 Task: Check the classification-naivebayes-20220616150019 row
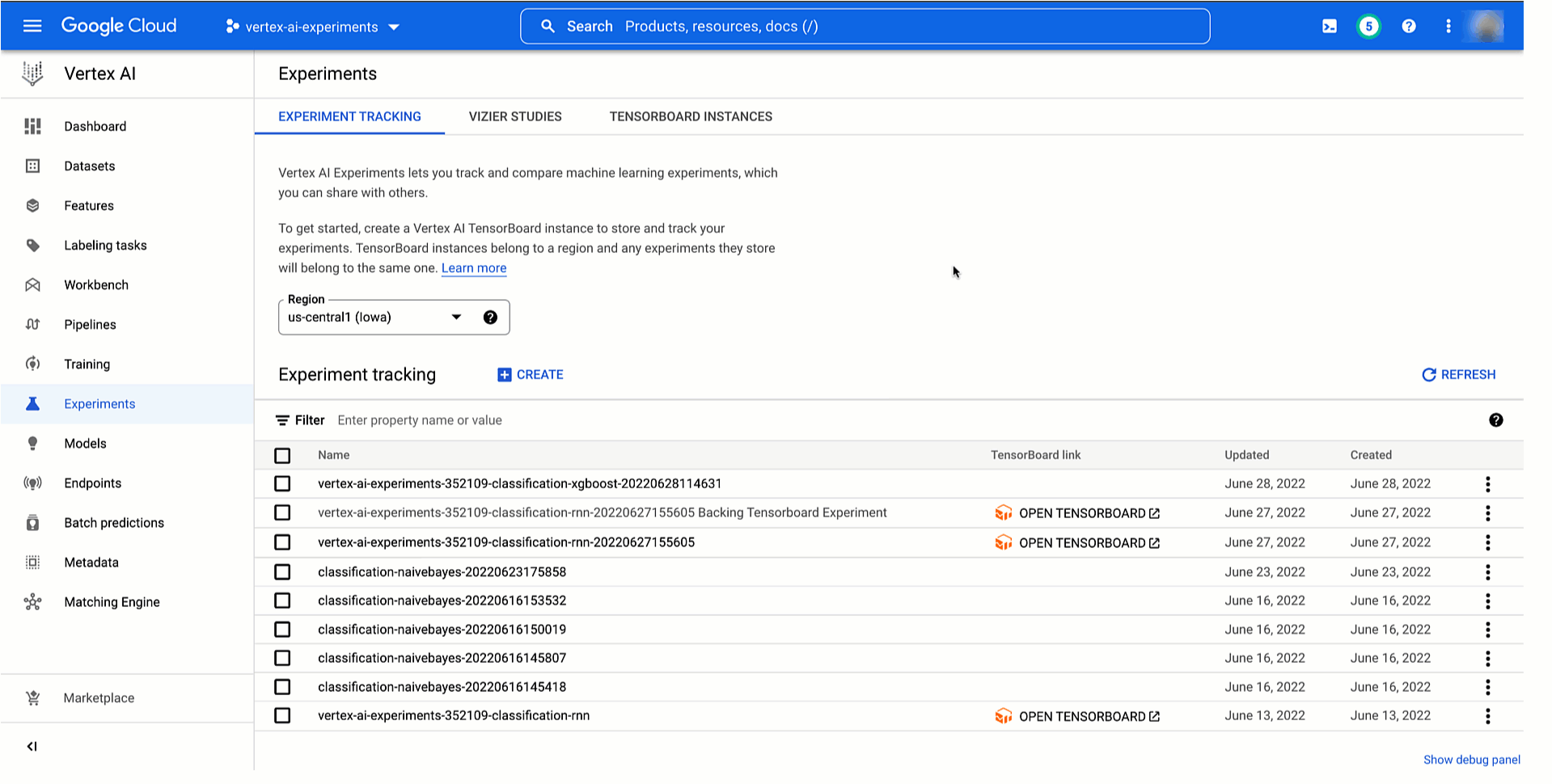282,629
